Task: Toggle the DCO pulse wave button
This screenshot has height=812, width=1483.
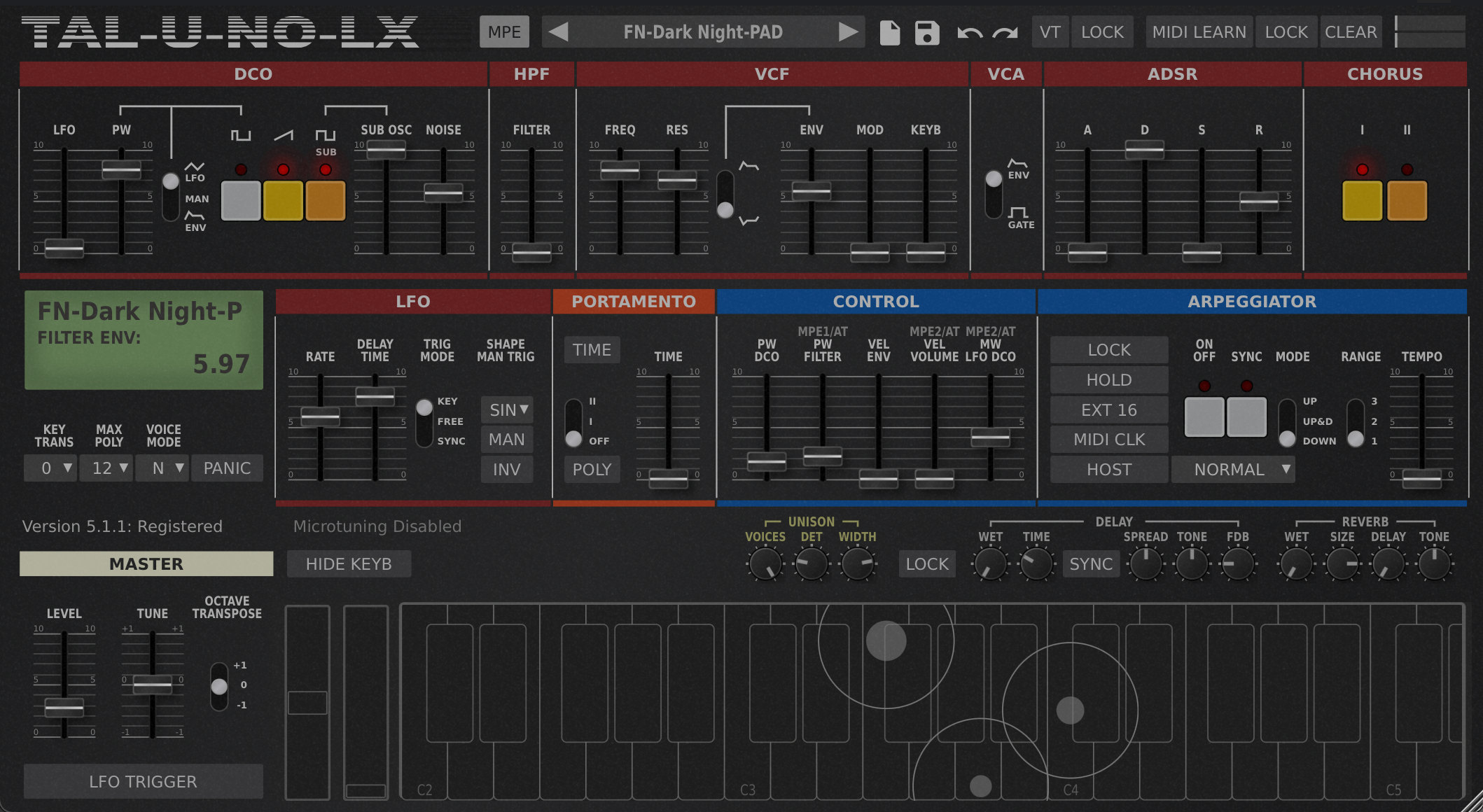Action: (x=241, y=200)
